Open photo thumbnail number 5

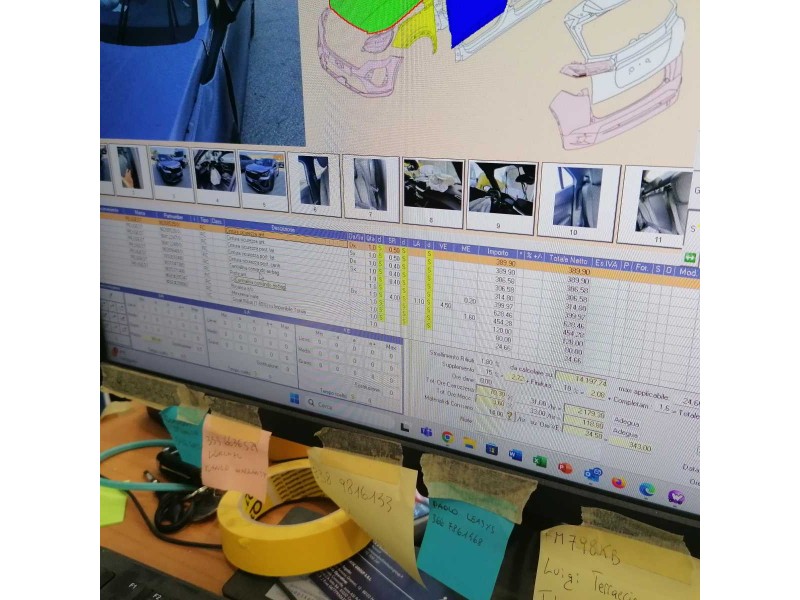(263, 179)
